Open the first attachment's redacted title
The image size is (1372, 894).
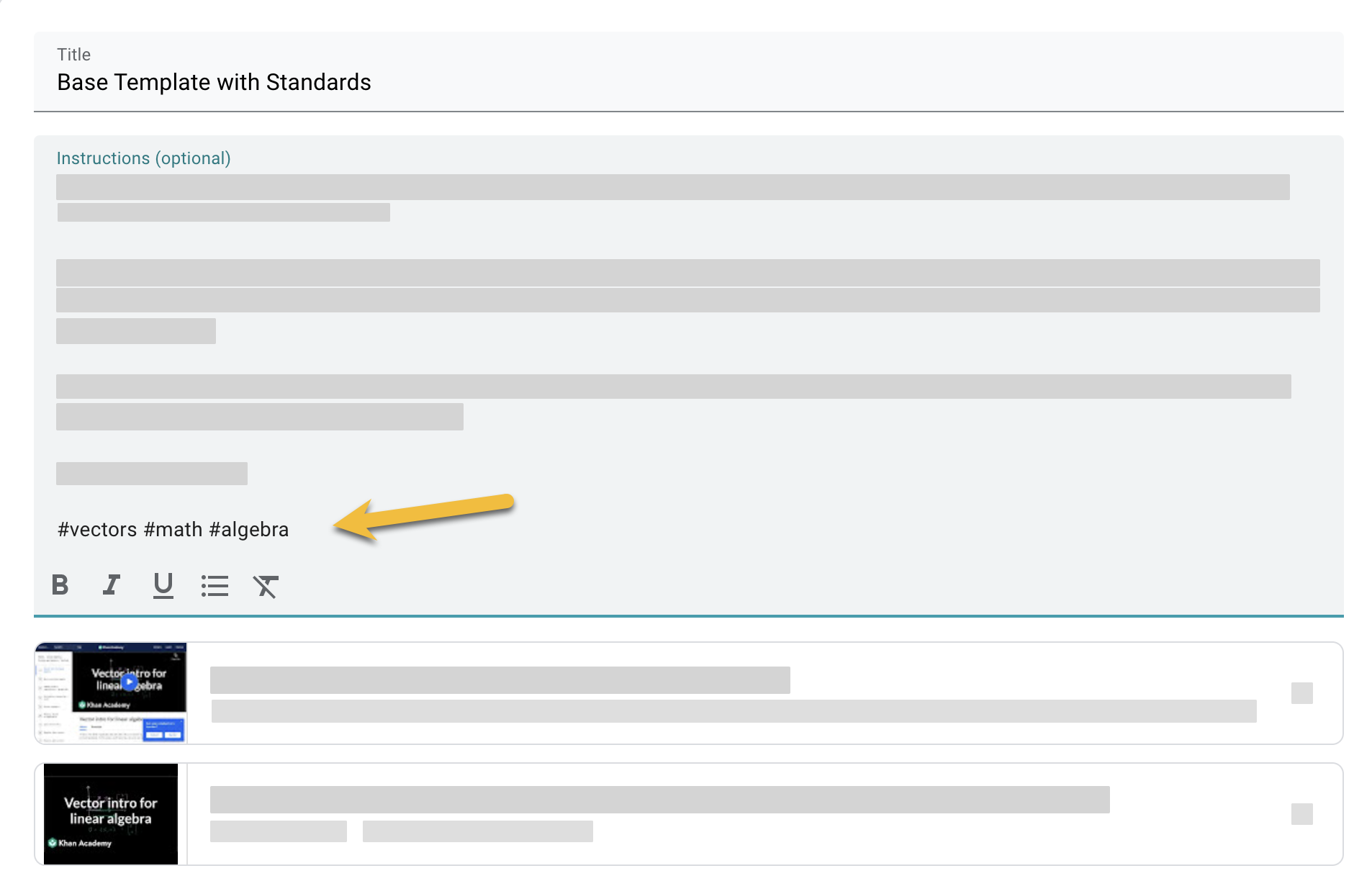click(x=500, y=680)
